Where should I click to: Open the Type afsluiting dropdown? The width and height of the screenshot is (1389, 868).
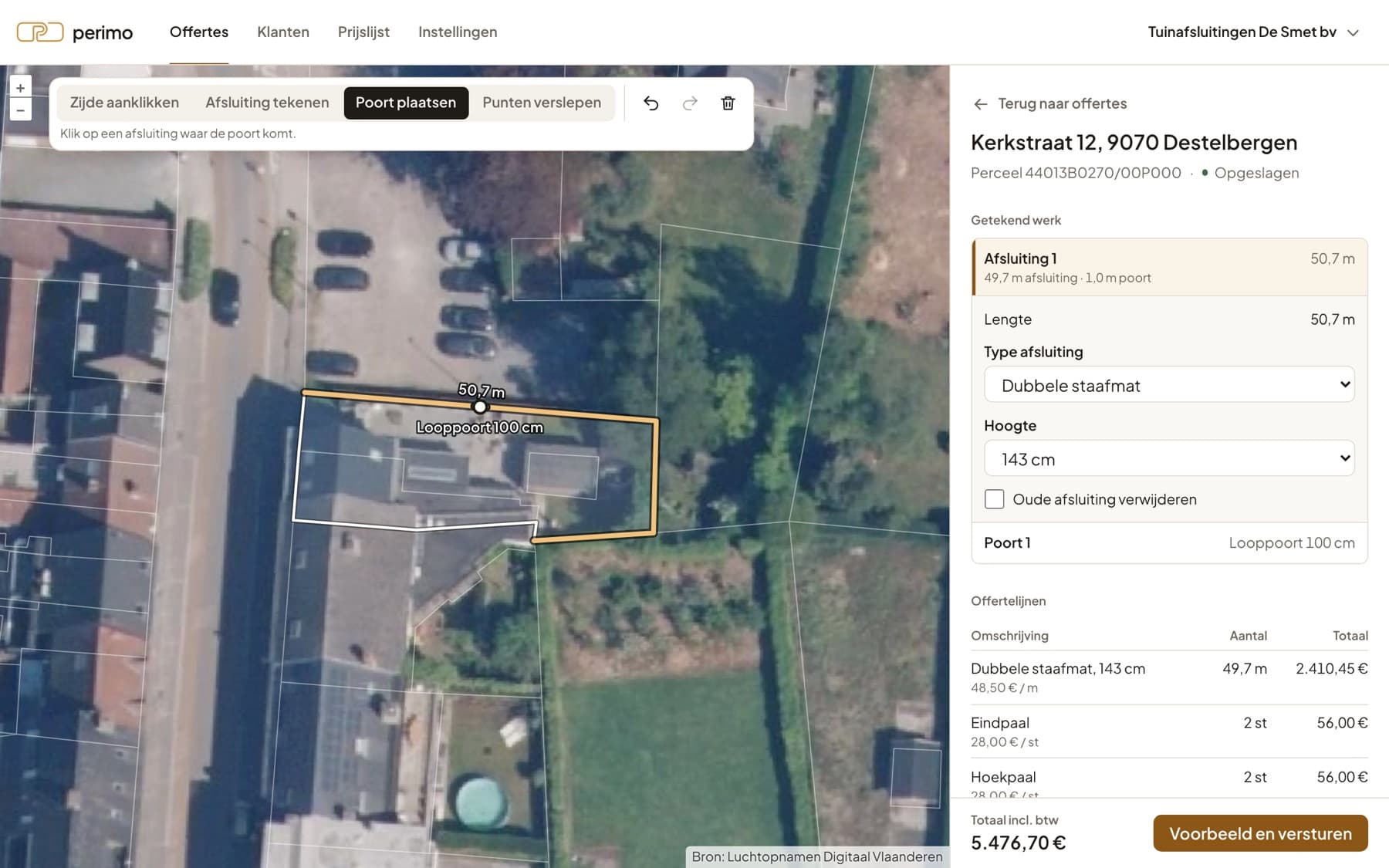[x=1169, y=385]
